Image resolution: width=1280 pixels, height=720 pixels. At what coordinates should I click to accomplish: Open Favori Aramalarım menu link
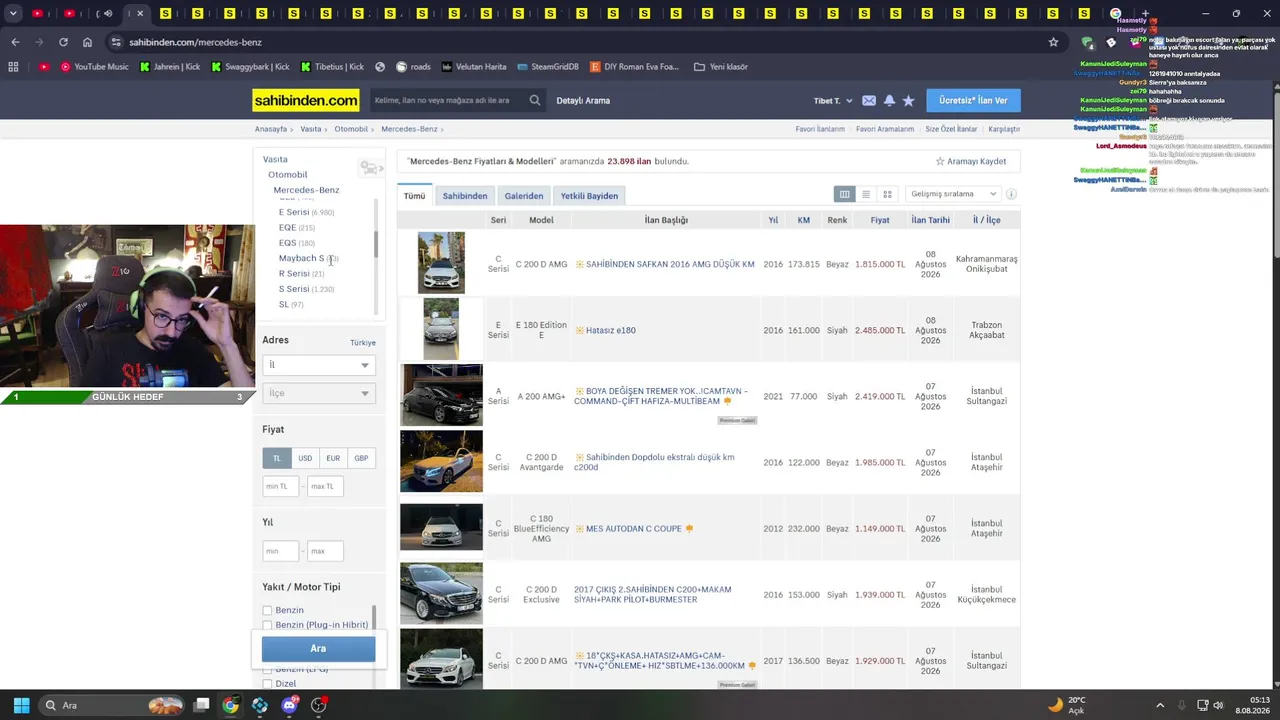pos(885,129)
